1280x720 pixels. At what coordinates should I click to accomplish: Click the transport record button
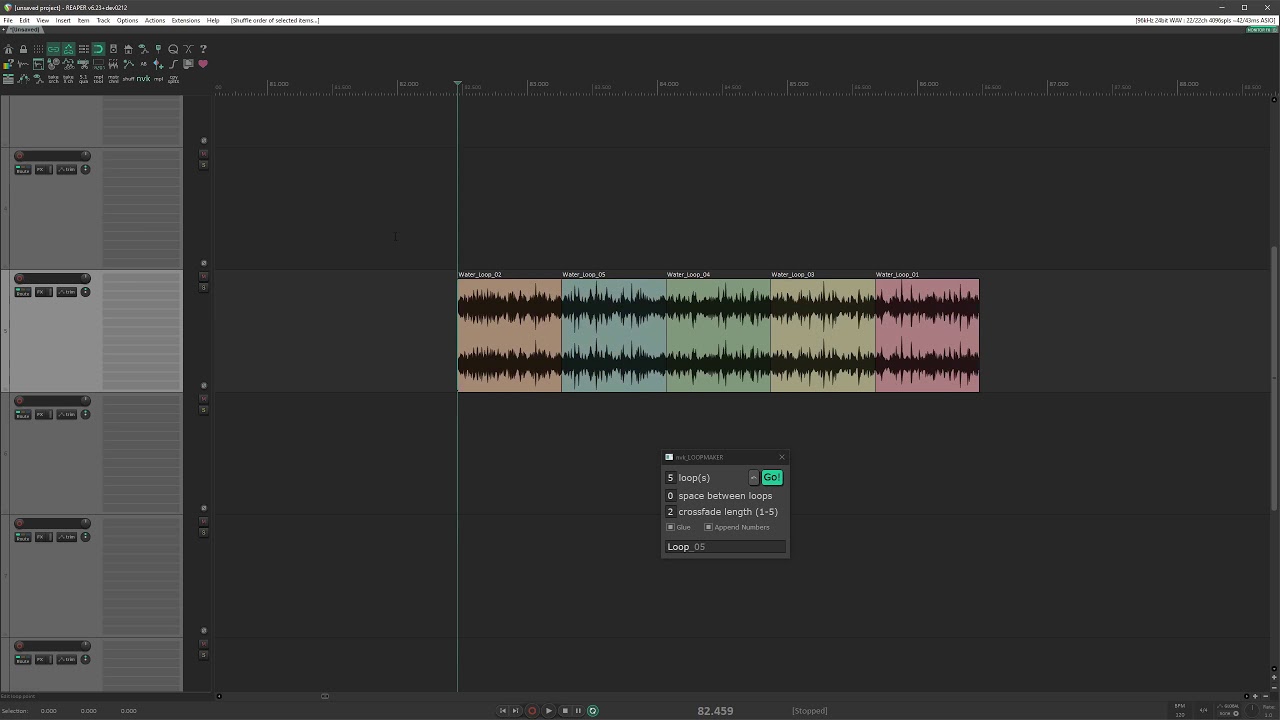[x=532, y=711]
